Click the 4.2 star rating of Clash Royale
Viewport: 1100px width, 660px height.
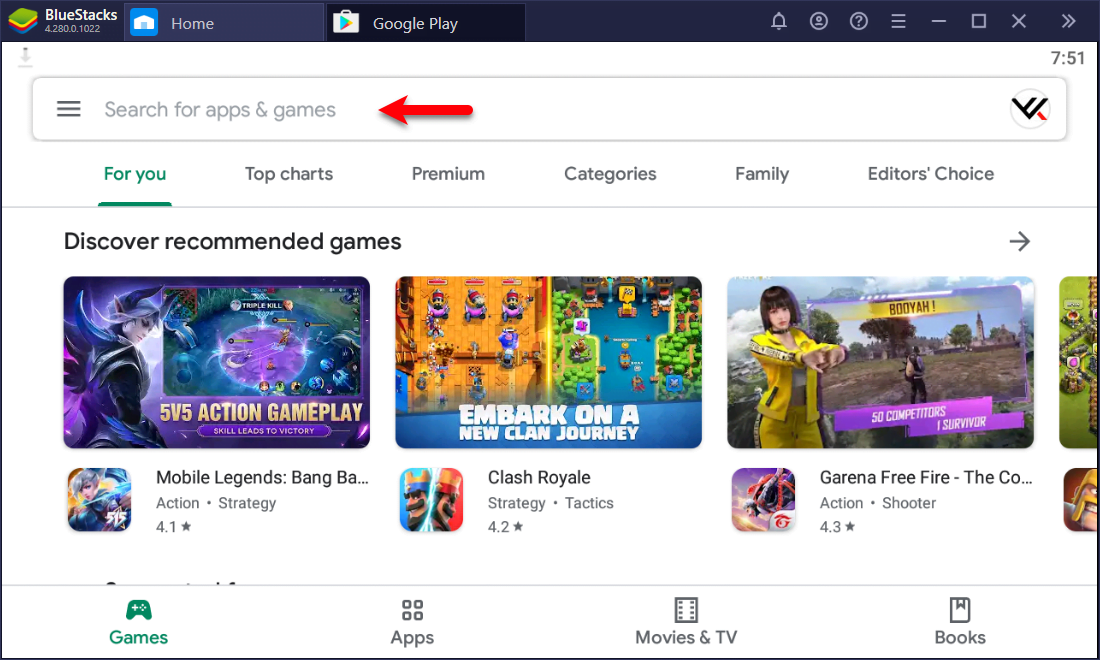(x=505, y=527)
